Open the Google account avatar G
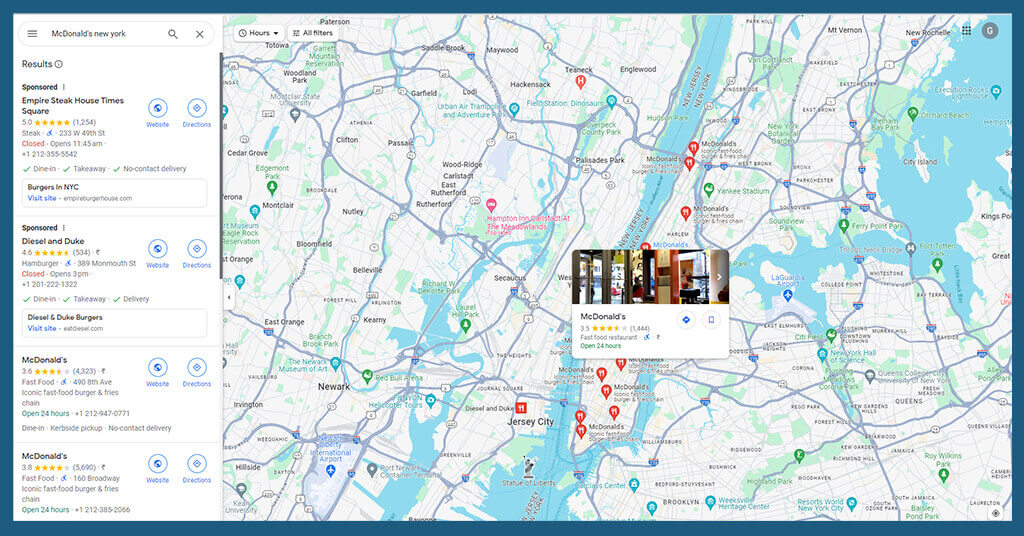Image resolution: width=1024 pixels, height=536 pixels. 990,30
